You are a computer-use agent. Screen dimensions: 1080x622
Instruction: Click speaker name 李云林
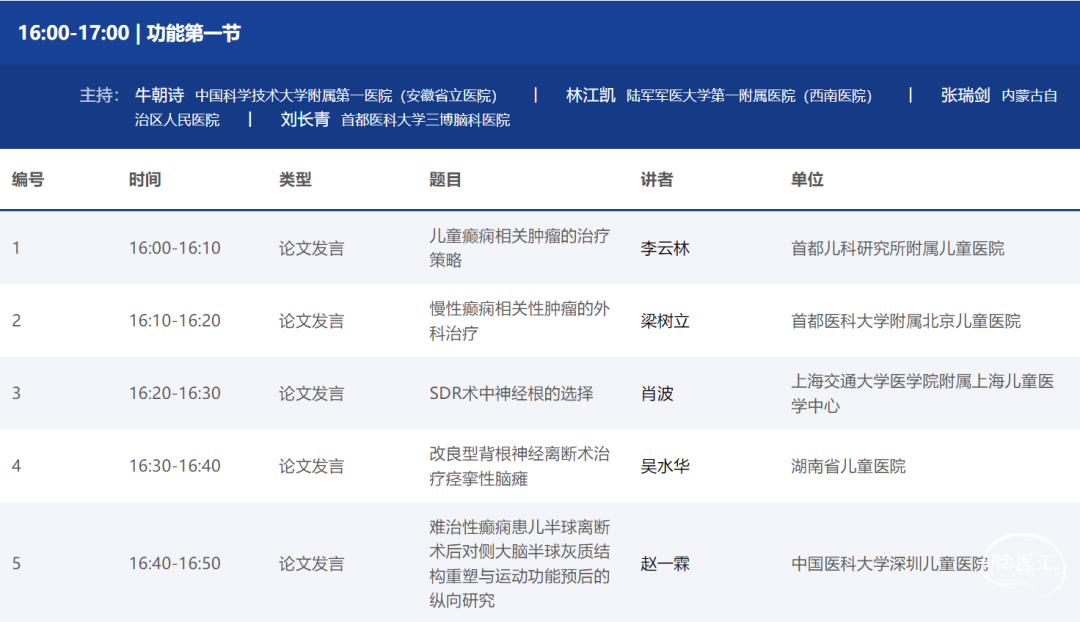(665, 249)
